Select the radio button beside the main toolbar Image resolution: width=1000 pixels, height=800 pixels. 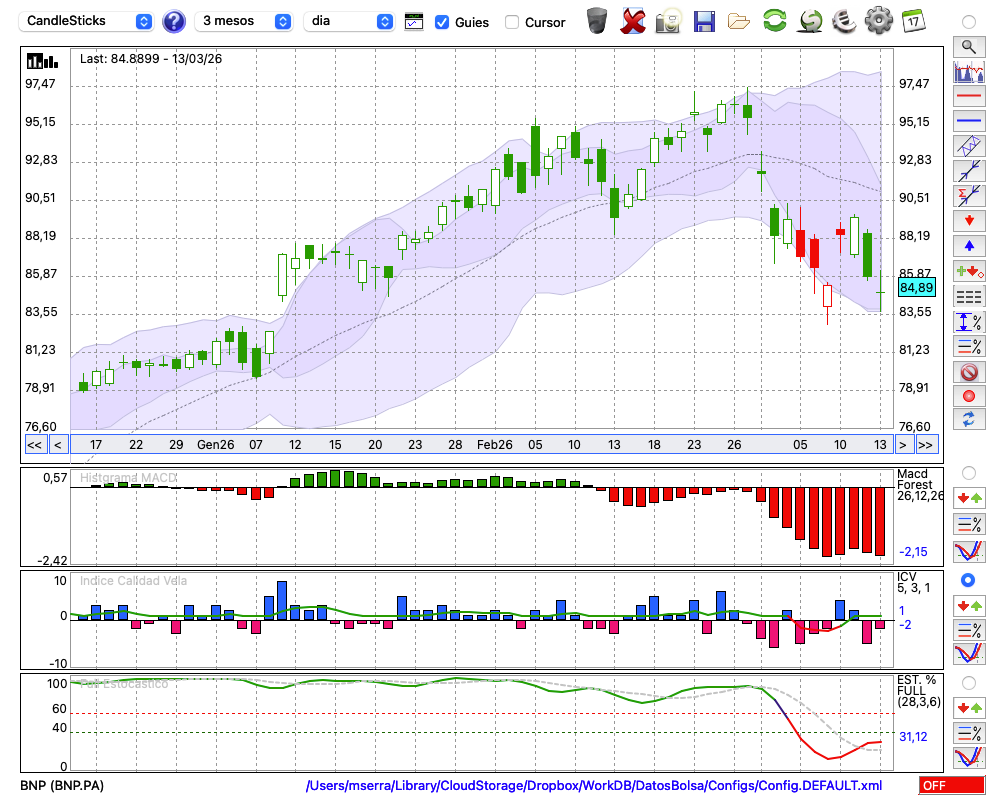tap(969, 22)
